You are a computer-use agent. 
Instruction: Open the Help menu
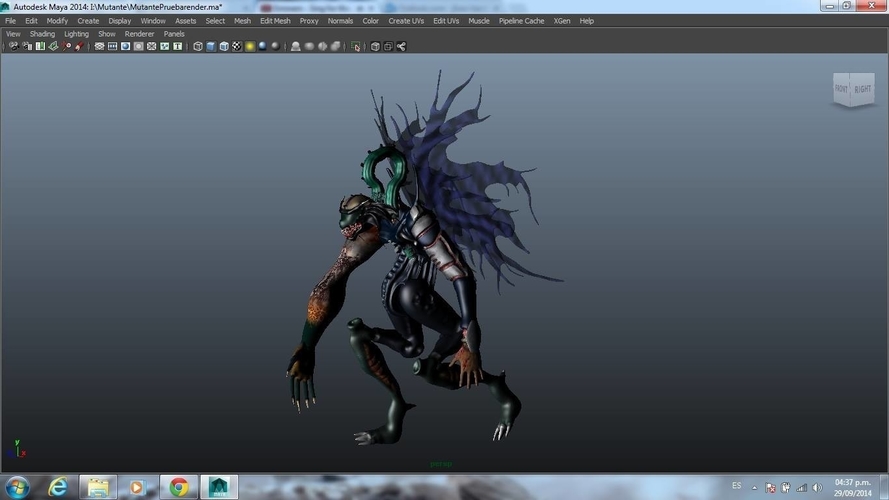[586, 21]
